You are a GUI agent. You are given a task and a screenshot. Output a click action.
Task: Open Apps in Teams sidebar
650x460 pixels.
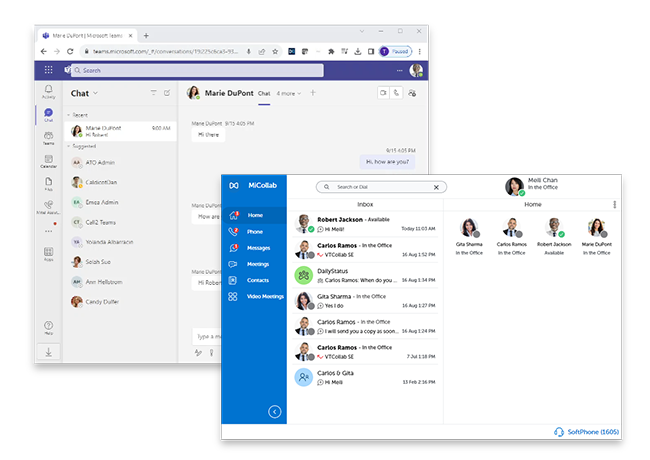[49, 254]
